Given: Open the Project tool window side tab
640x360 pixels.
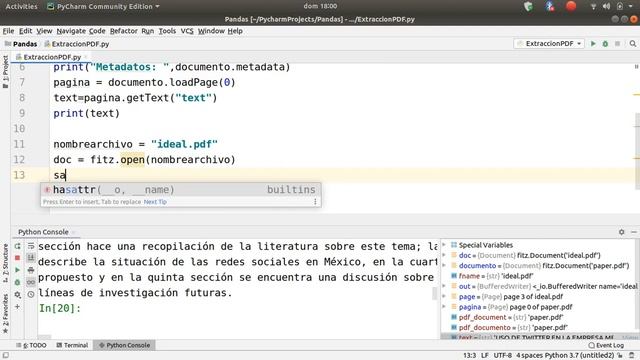Looking at the screenshot, I should 5,71.
